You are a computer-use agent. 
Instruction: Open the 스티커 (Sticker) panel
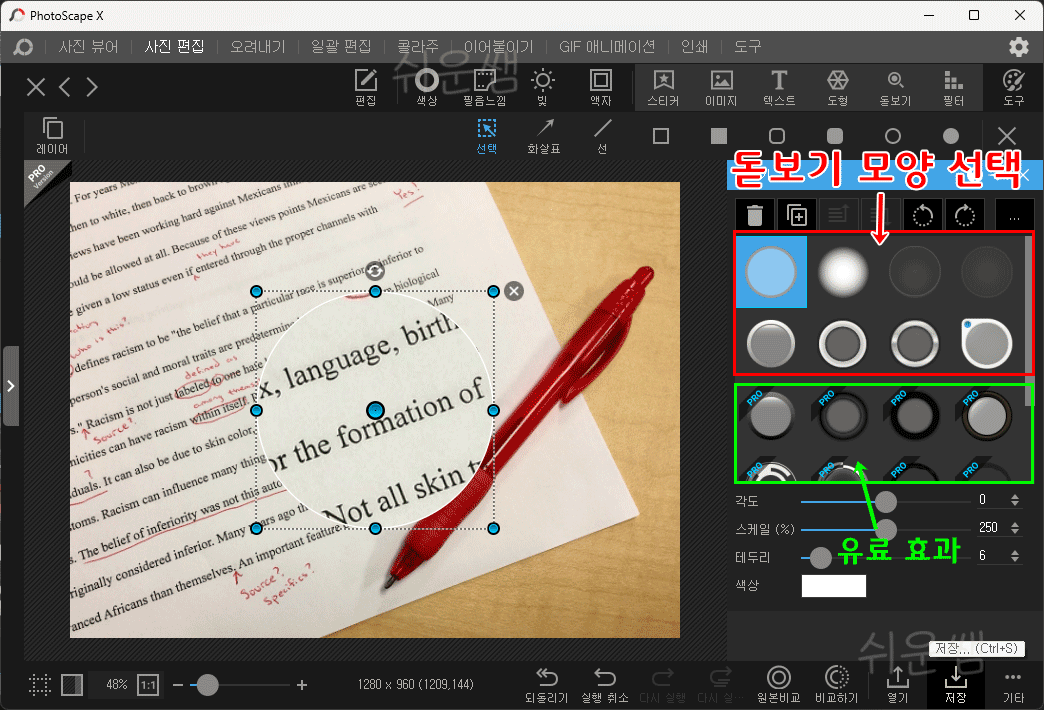tap(663, 87)
